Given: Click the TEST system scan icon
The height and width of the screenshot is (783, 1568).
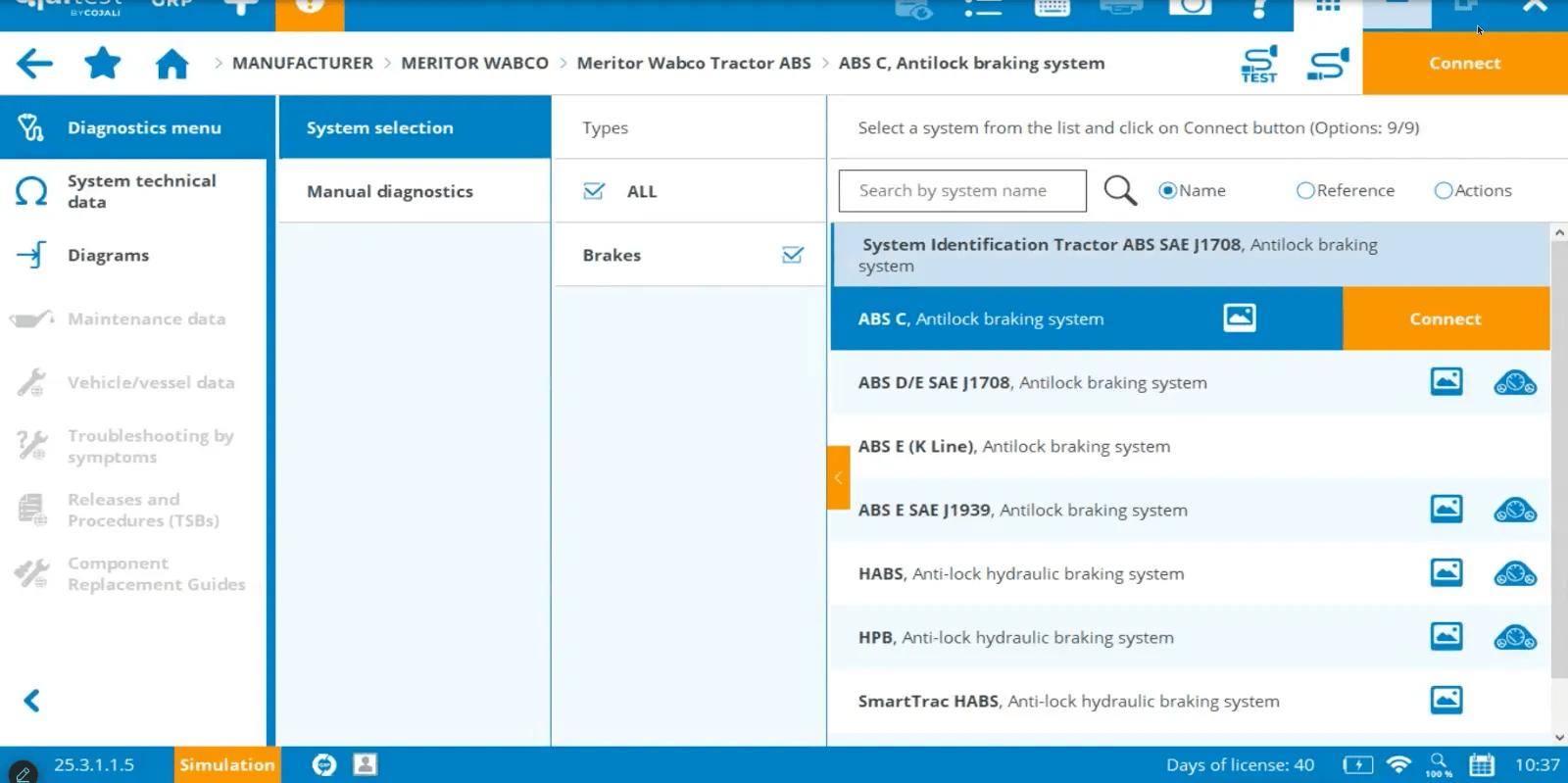Looking at the screenshot, I should click(x=1259, y=65).
